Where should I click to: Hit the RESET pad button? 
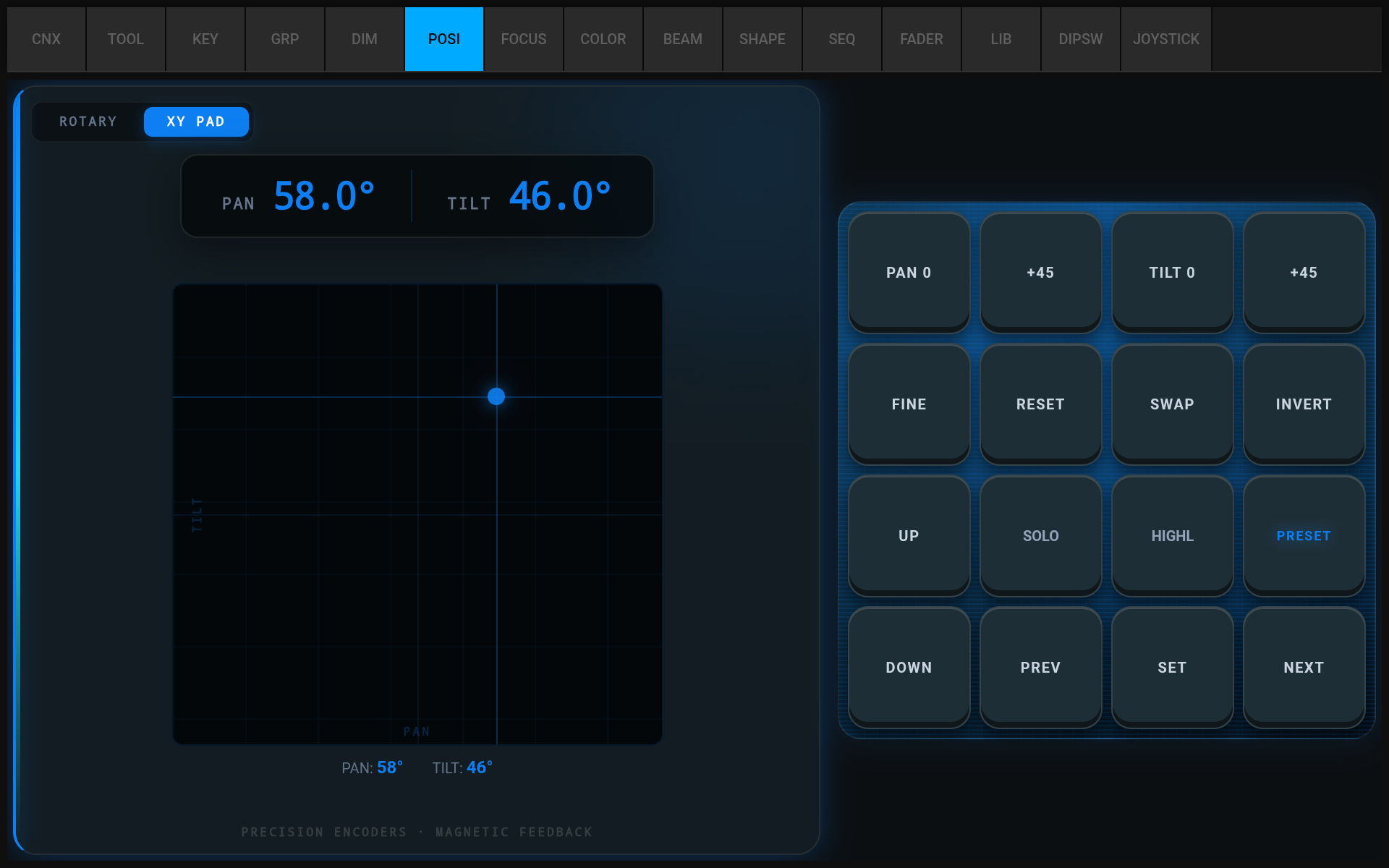pyautogui.click(x=1040, y=404)
